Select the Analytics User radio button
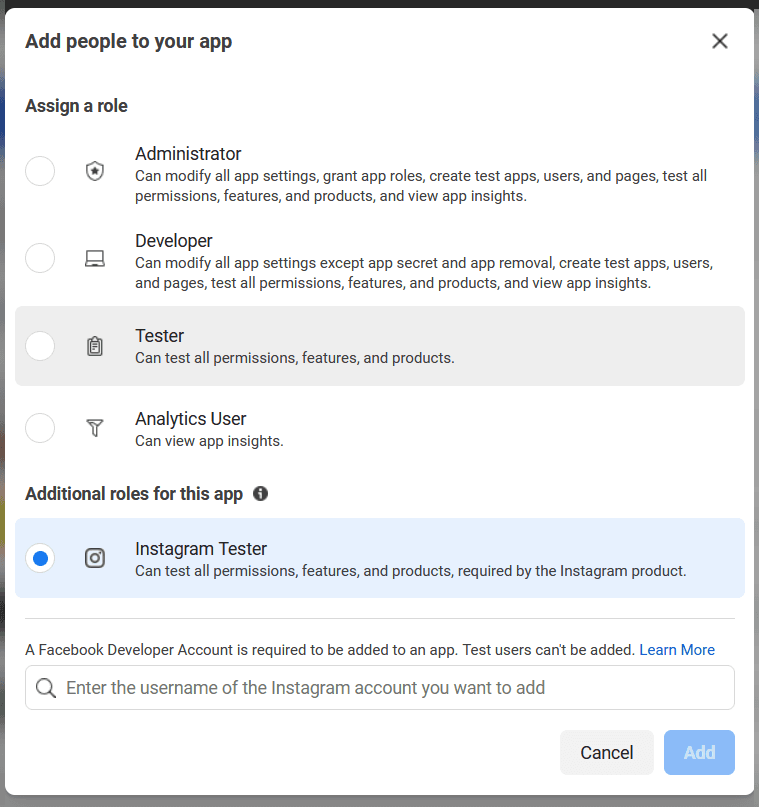The height and width of the screenshot is (807, 759). click(40, 428)
